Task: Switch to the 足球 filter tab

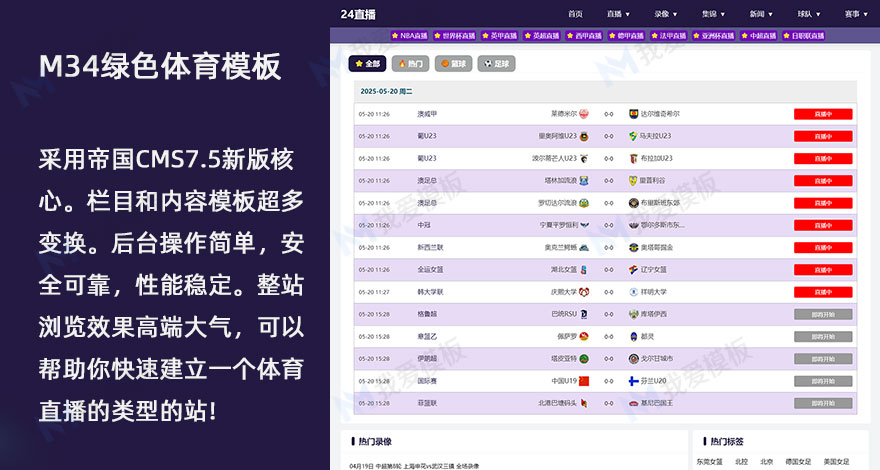Action: click(496, 63)
